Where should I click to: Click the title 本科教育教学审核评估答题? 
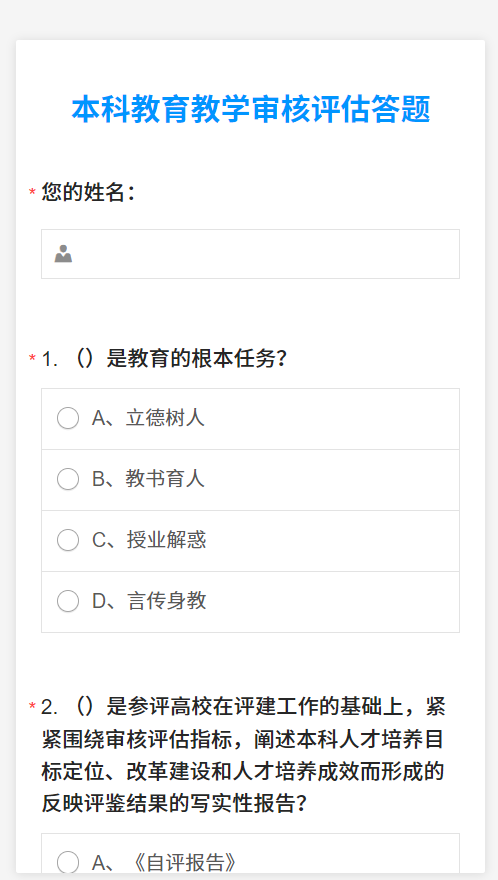click(x=250, y=109)
